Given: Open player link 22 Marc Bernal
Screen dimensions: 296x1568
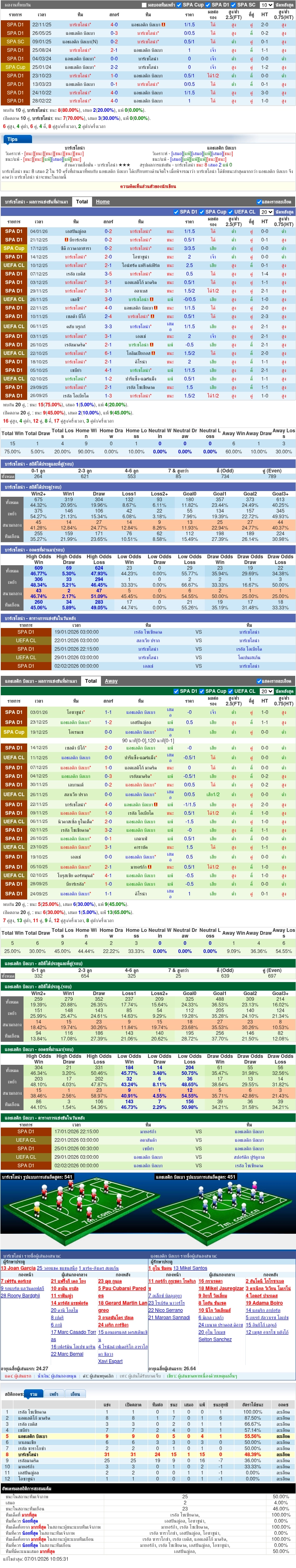Looking at the screenshot, I should tap(67, 1354).
